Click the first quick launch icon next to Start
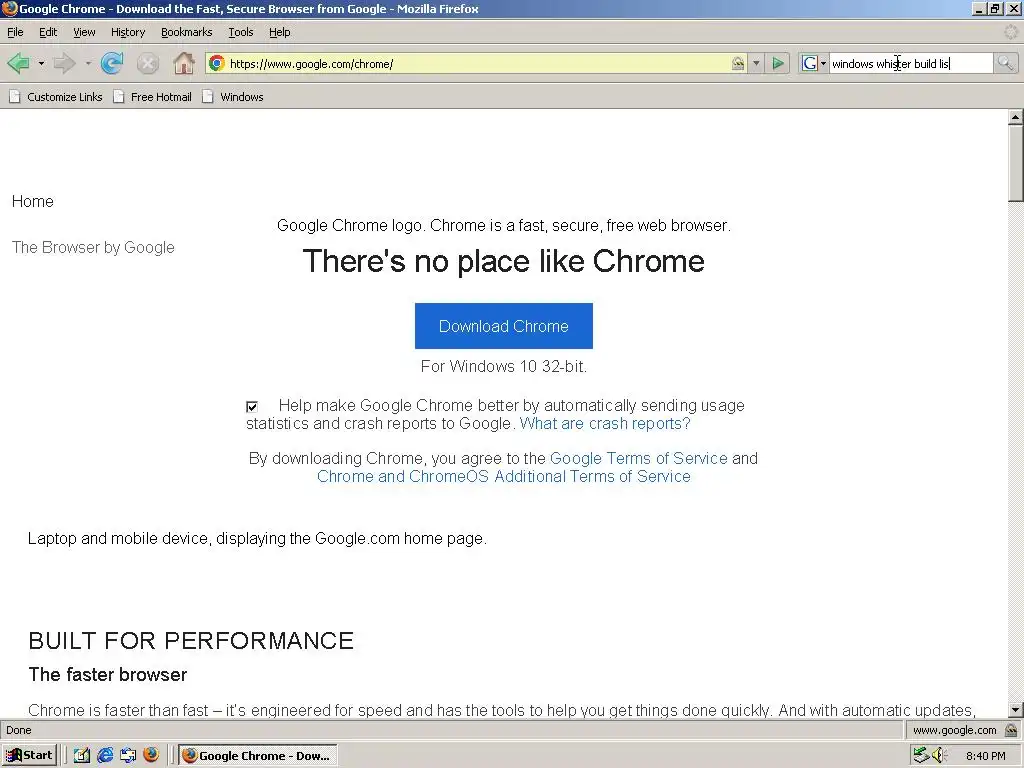This screenshot has width=1024, height=768. tap(82, 756)
